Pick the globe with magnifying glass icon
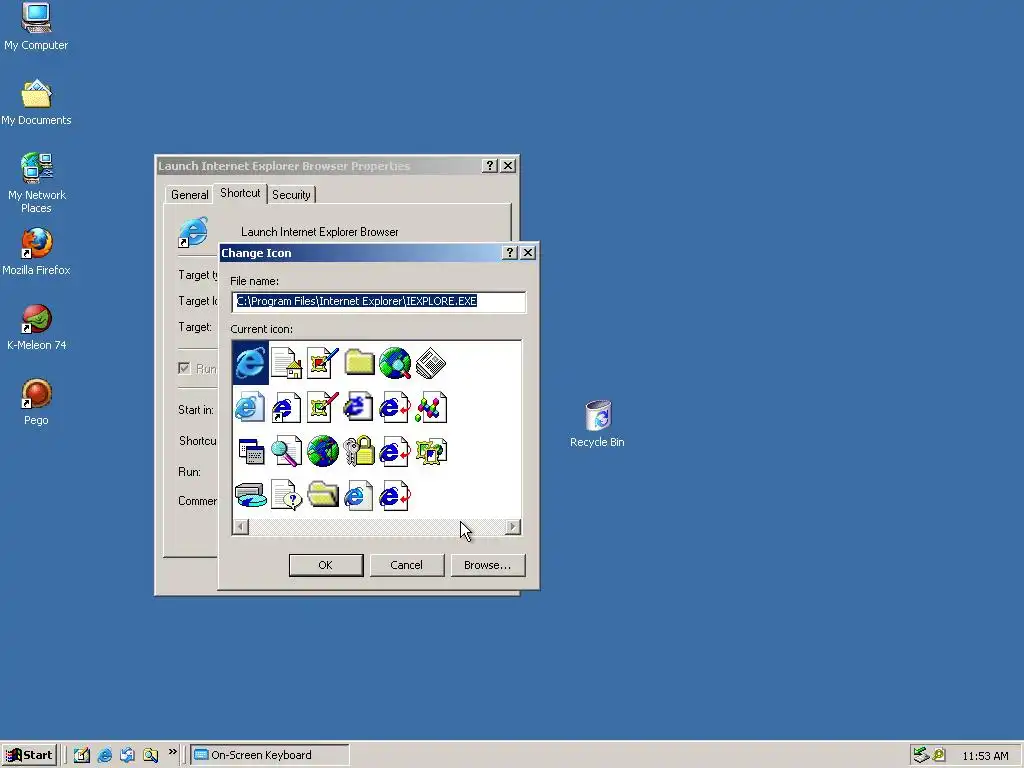1024x768 pixels. pyautogui.click(x=395, y=363)
